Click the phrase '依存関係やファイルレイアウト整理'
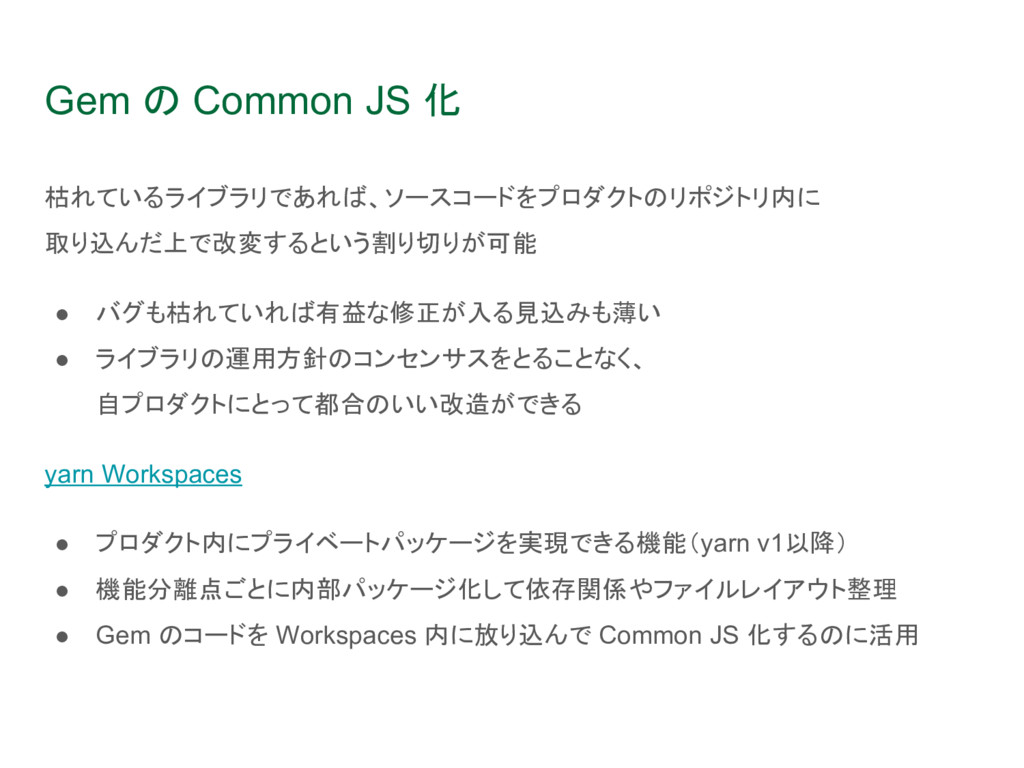The image size is (1024, 768). [711, 589]
